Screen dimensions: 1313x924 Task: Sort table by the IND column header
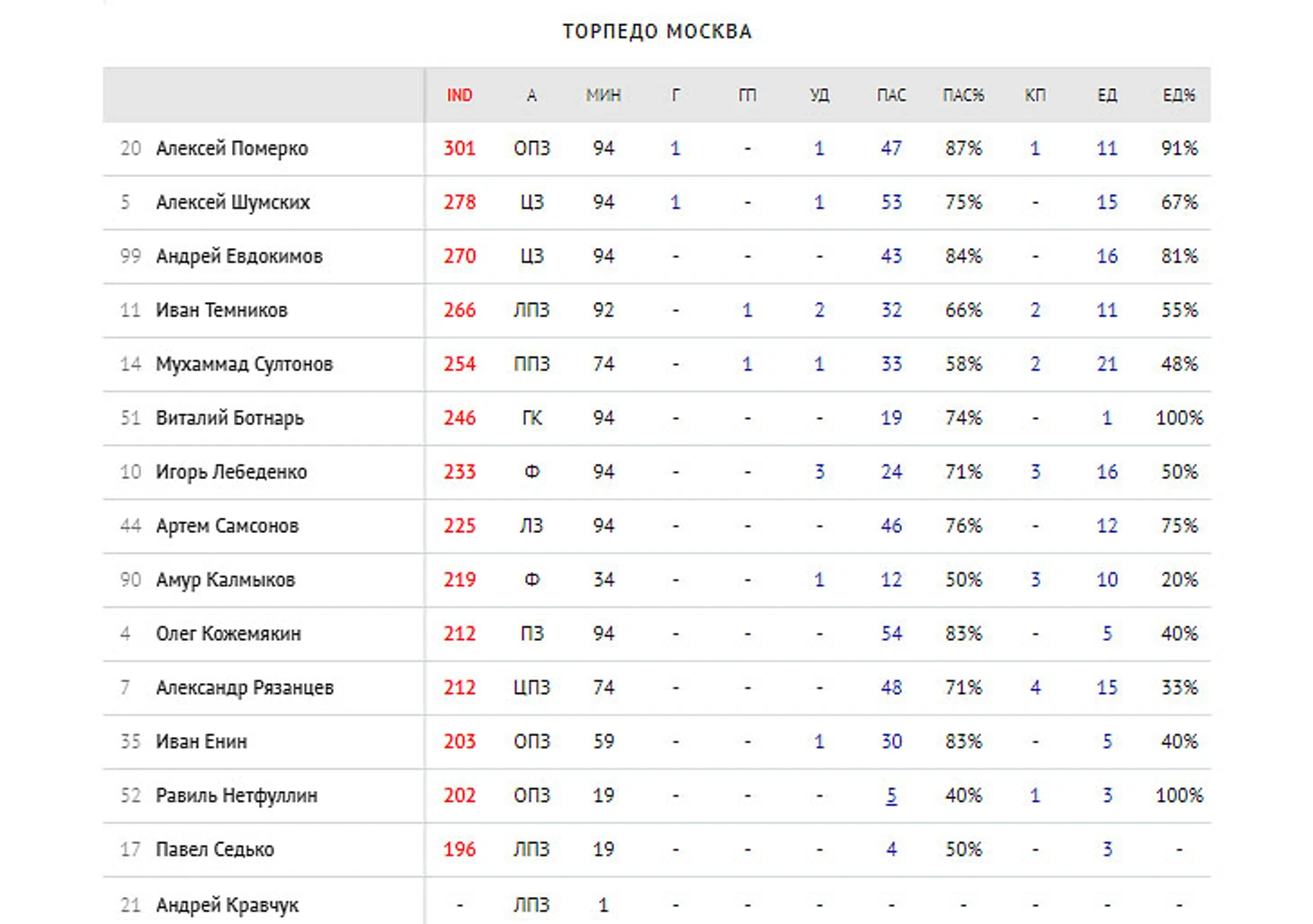point(460,95)
